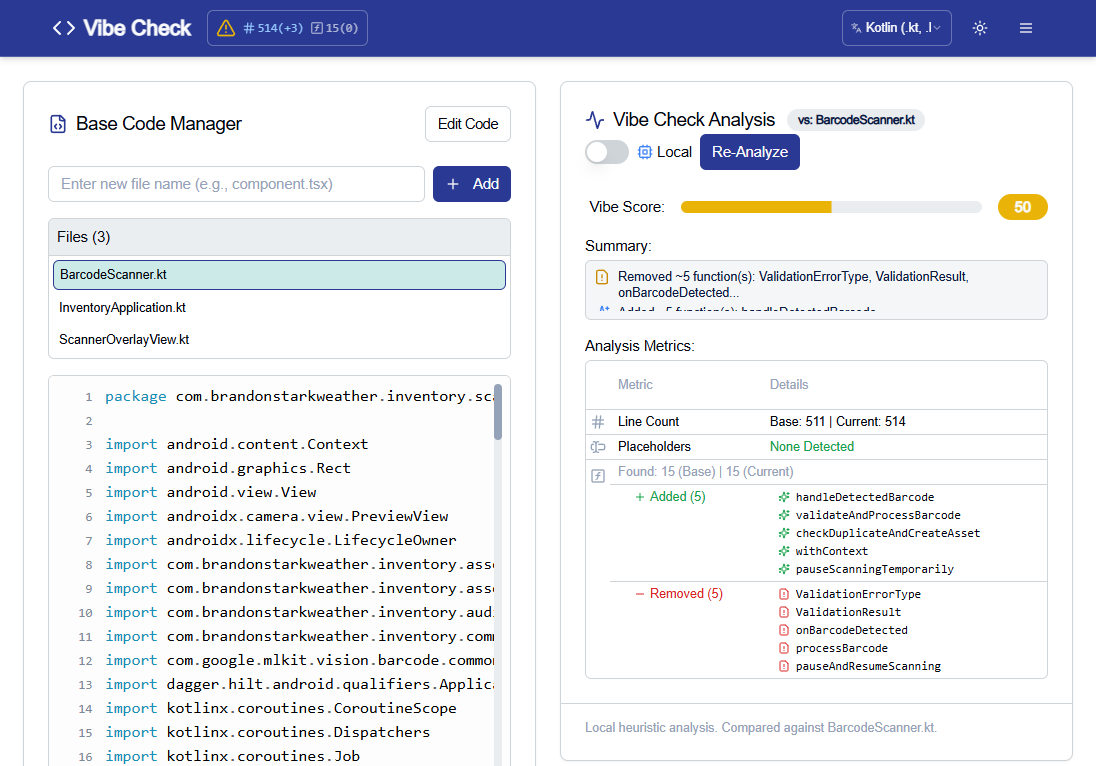Click the new file name input field

[x=236, y=184]
